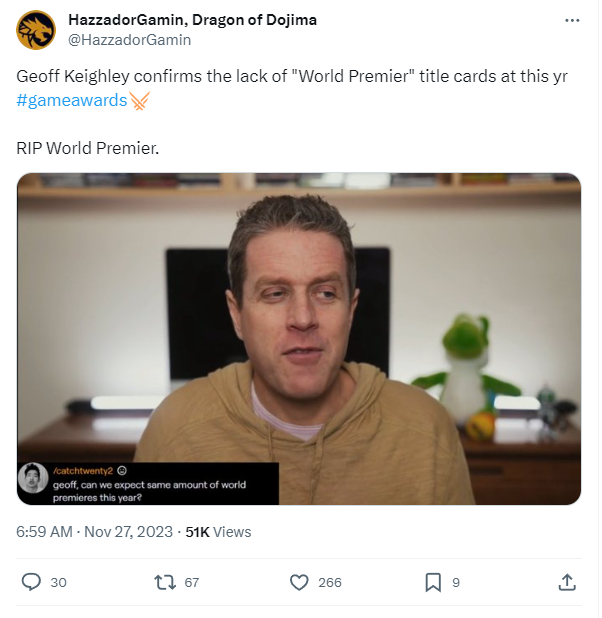This screenshot has height=618, width=602.
Task: Click the 266 likes count
Action: click(x=330, y=583)
